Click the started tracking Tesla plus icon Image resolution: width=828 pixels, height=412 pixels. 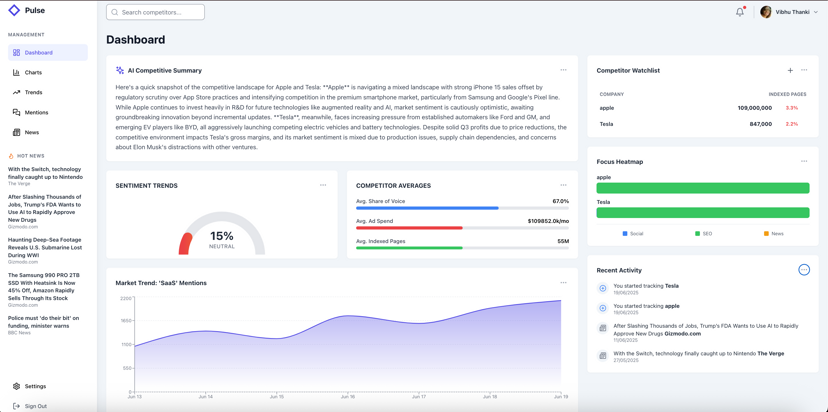[603, 288]
